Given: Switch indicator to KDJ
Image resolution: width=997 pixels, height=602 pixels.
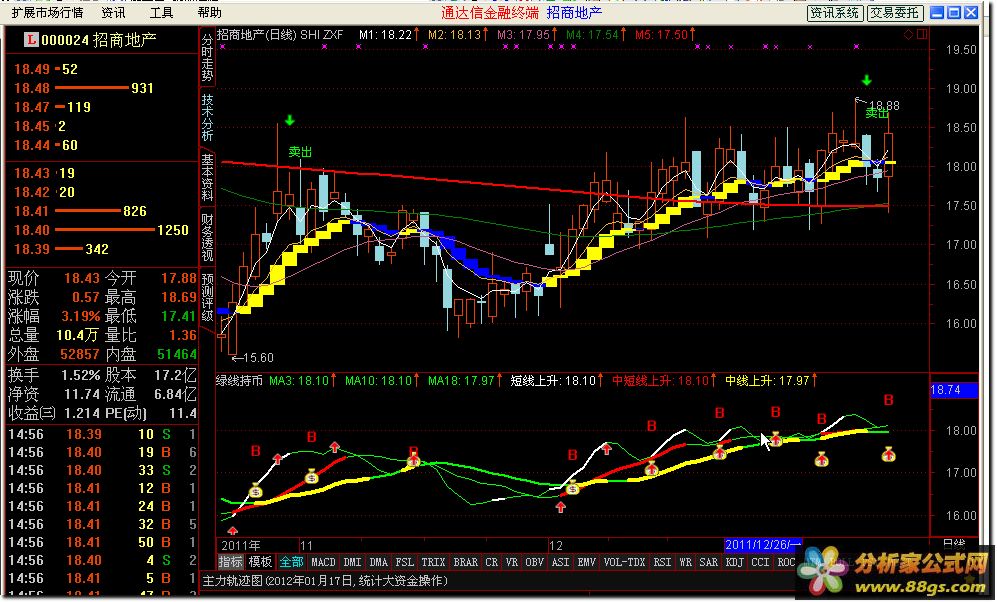Looking at the screenshot, I should coord(734,562).
